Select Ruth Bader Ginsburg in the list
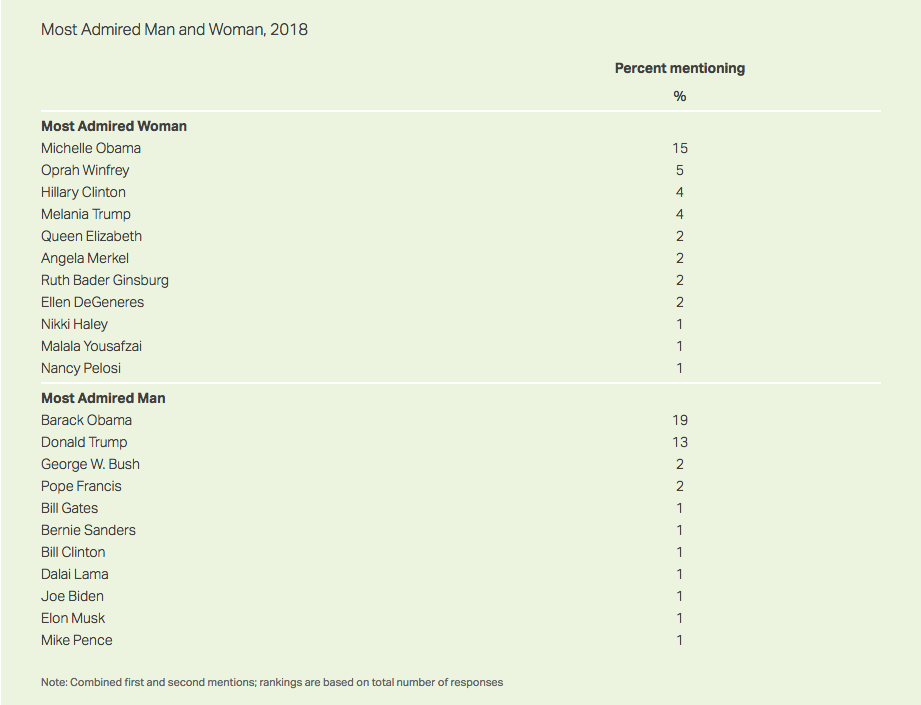This screenshot has width=921, height=705. click(105, 281)
